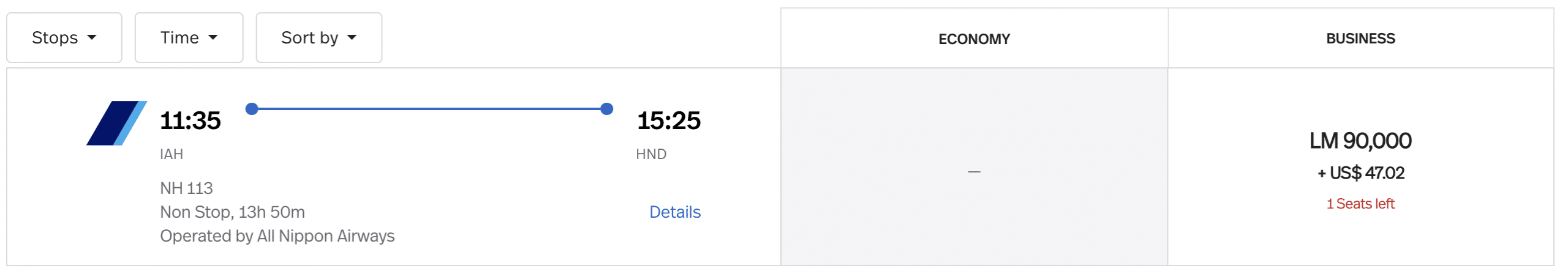Click the red 1 Seats left notice
The width and height of the screenshot is (1568, 274).
click(1360, 204)
